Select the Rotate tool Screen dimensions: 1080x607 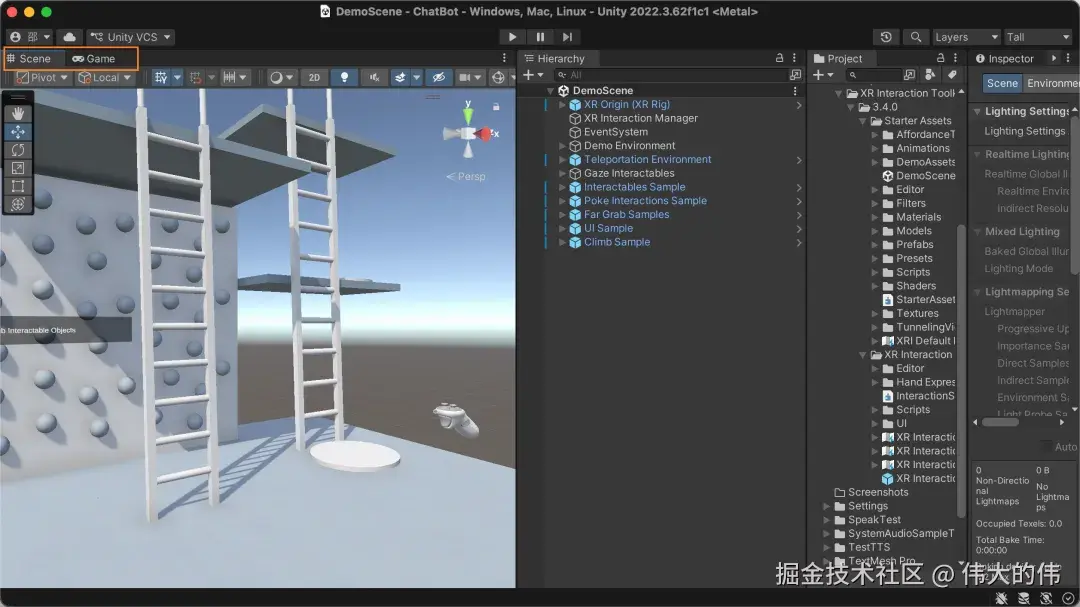click(18, 150)
